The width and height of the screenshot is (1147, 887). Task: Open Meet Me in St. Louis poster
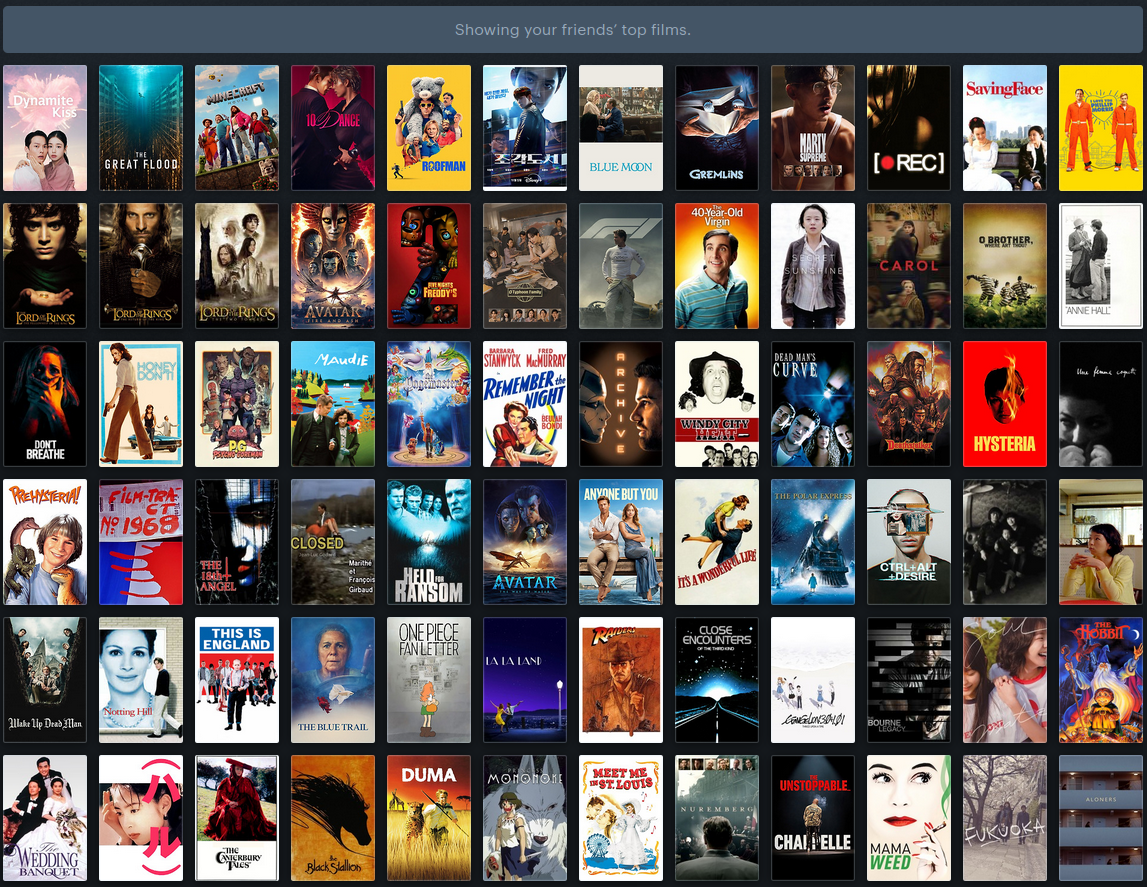621,818
